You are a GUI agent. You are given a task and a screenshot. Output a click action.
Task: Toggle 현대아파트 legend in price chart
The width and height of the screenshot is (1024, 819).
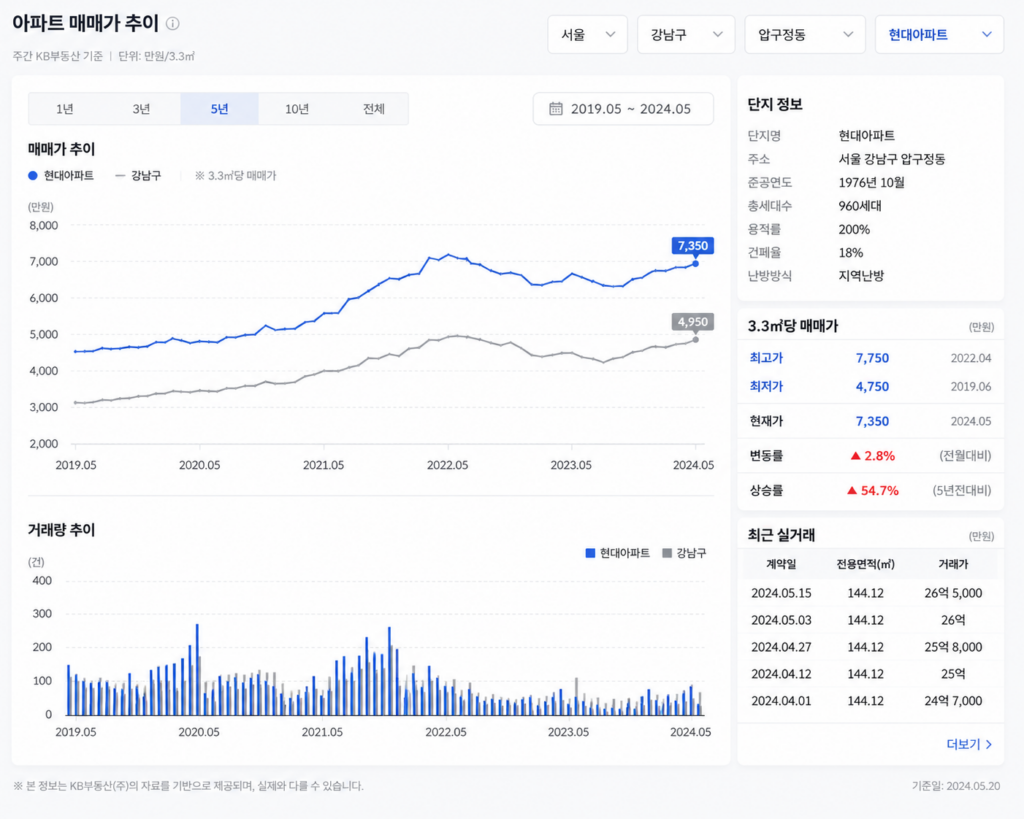point(61,176)
